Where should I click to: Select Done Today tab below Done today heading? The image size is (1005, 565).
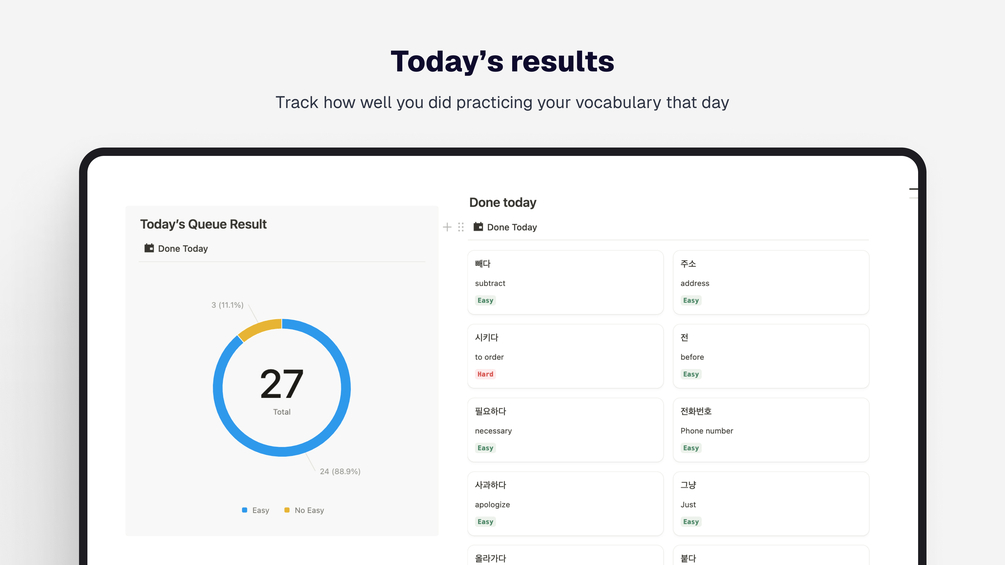coord(511,227)
